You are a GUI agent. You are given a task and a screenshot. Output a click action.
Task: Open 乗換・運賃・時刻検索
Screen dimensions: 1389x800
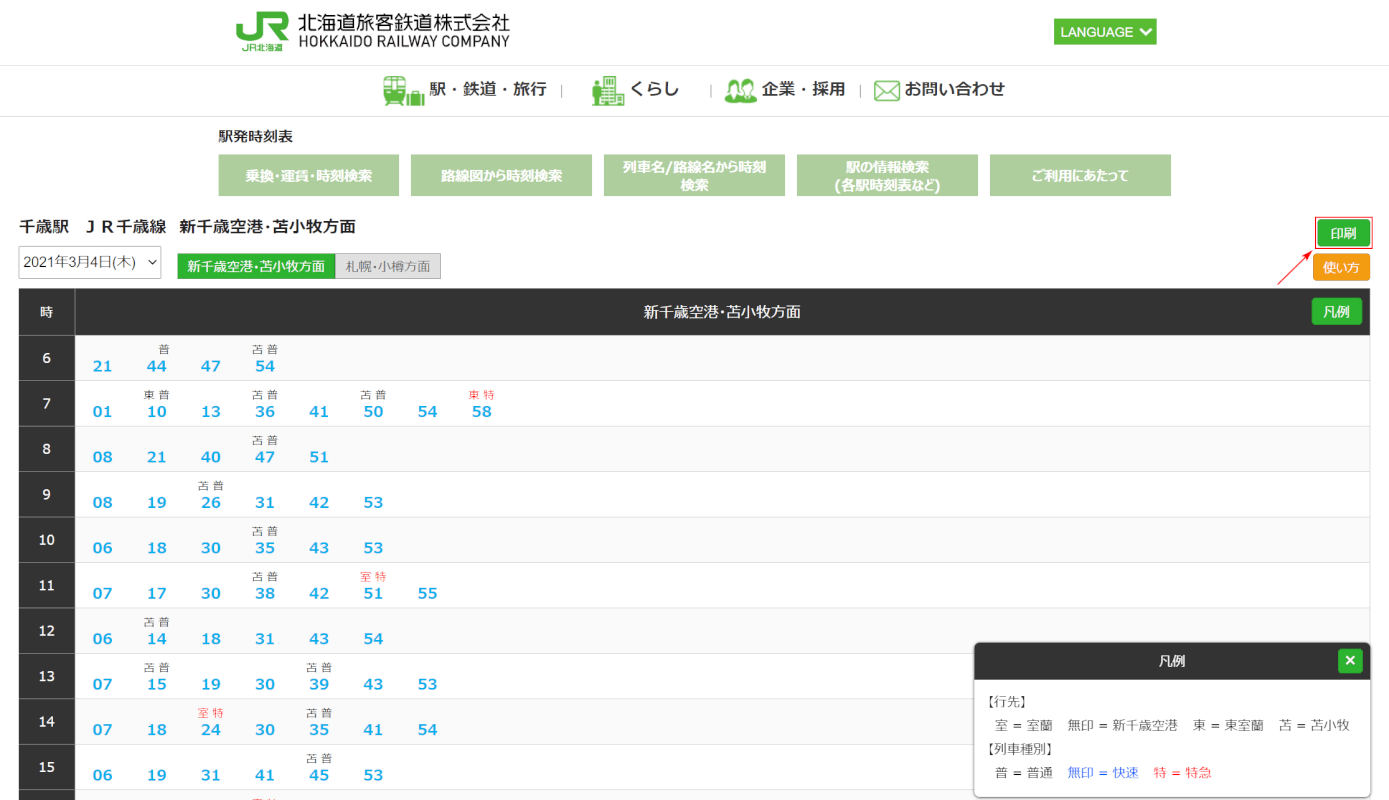click(309, 175)
